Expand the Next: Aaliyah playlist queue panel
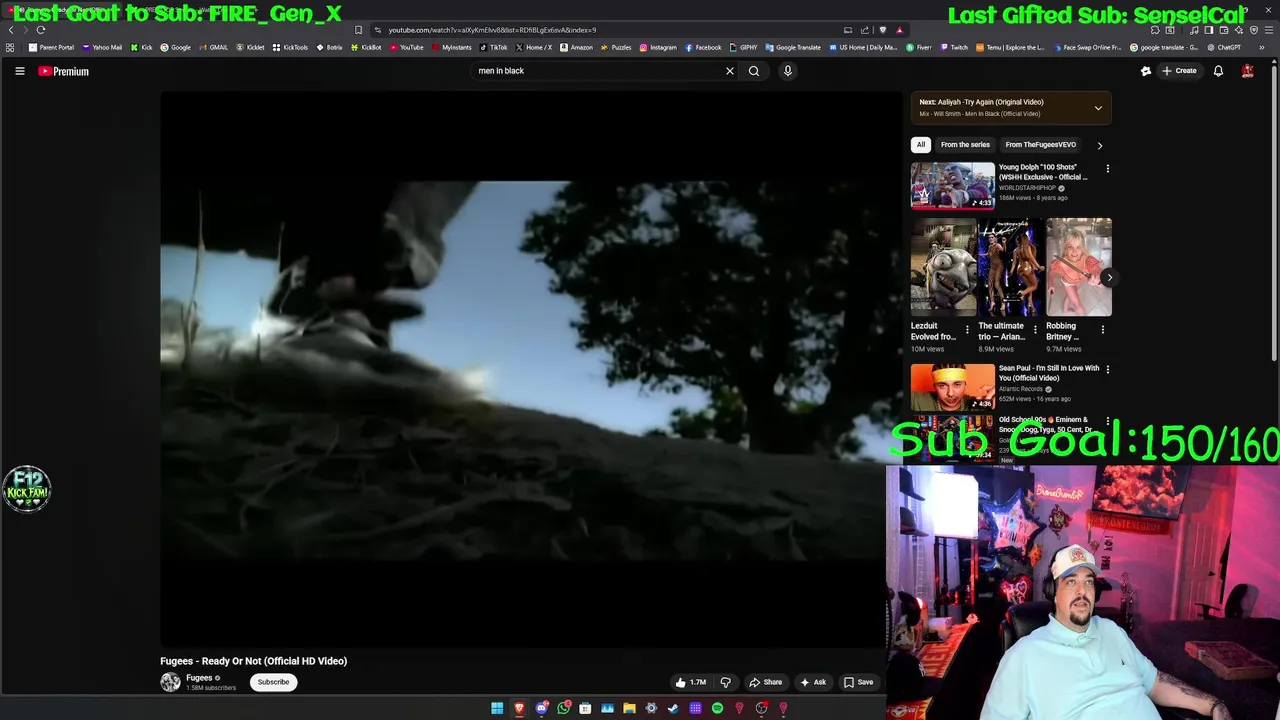Image resolution: width=1280 pixels, height=720 pixels. click(x=1098, y=108)
